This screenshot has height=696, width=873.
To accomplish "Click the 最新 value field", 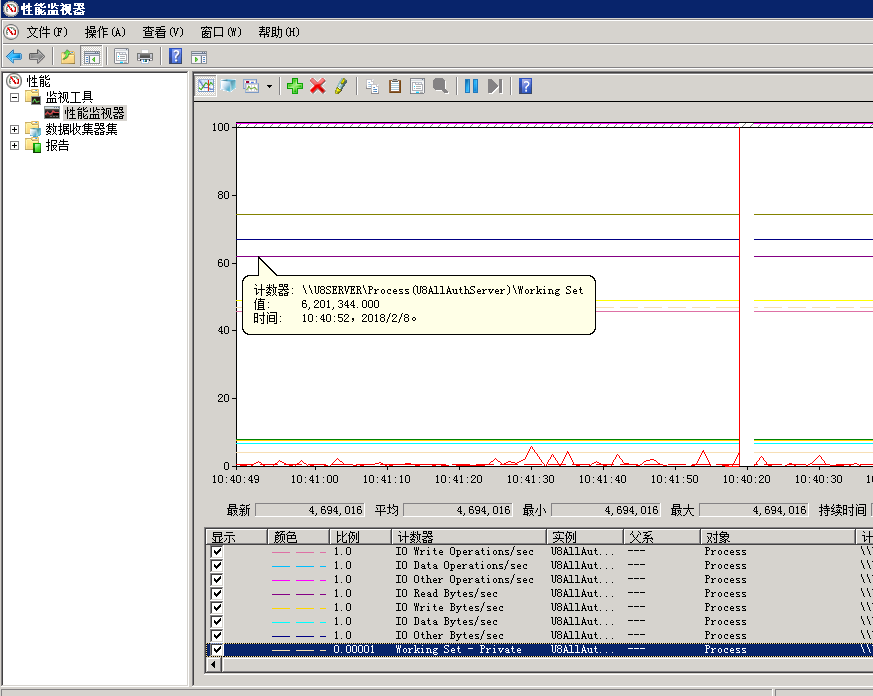I will click(x=310, y=510).
